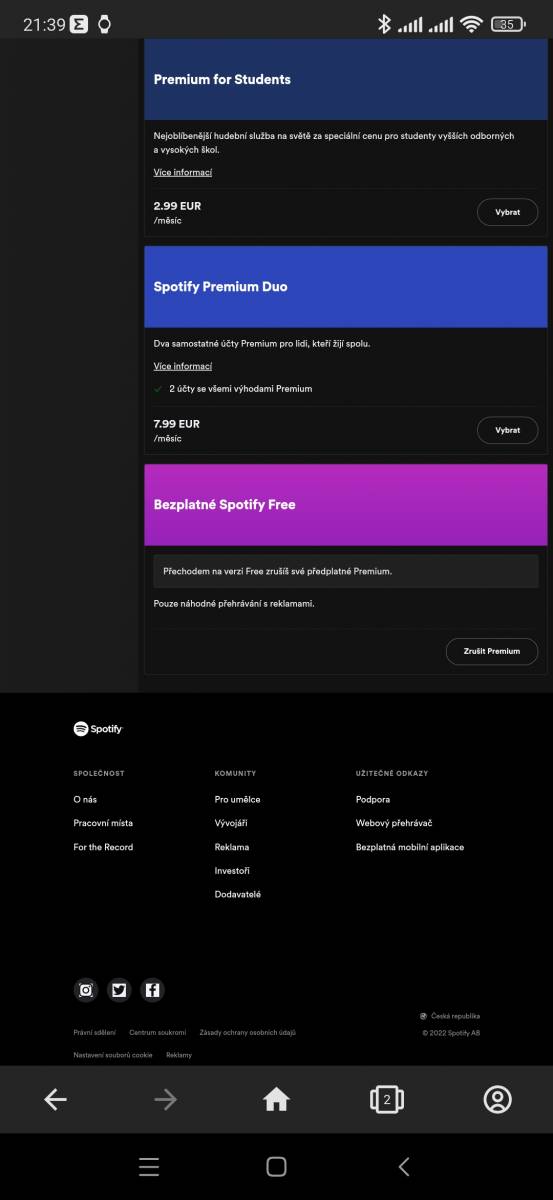The image size is (553, 1200).
Task: Click the Spotify logo in footer
Action: click(x=98, y=729)
